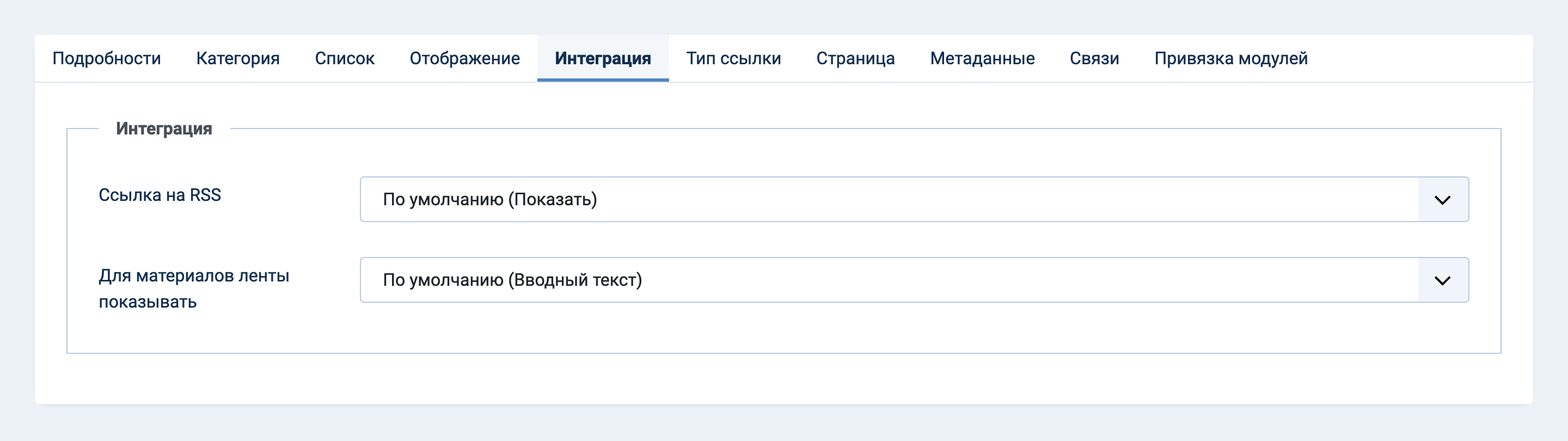This screenshot has height=441, width=1568.
Task: Click the Интеграция fieldset legend heading
Action: point(164,128)
